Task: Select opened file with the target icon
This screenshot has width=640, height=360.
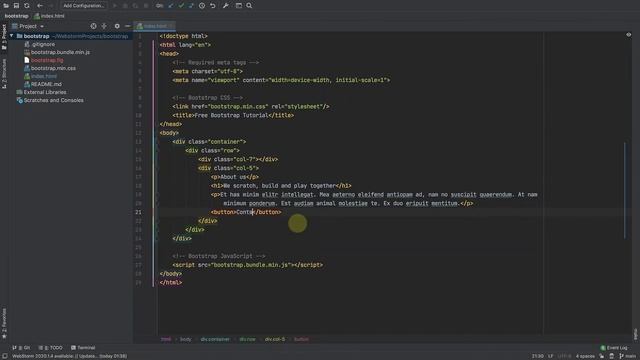Action: [93, 26]
